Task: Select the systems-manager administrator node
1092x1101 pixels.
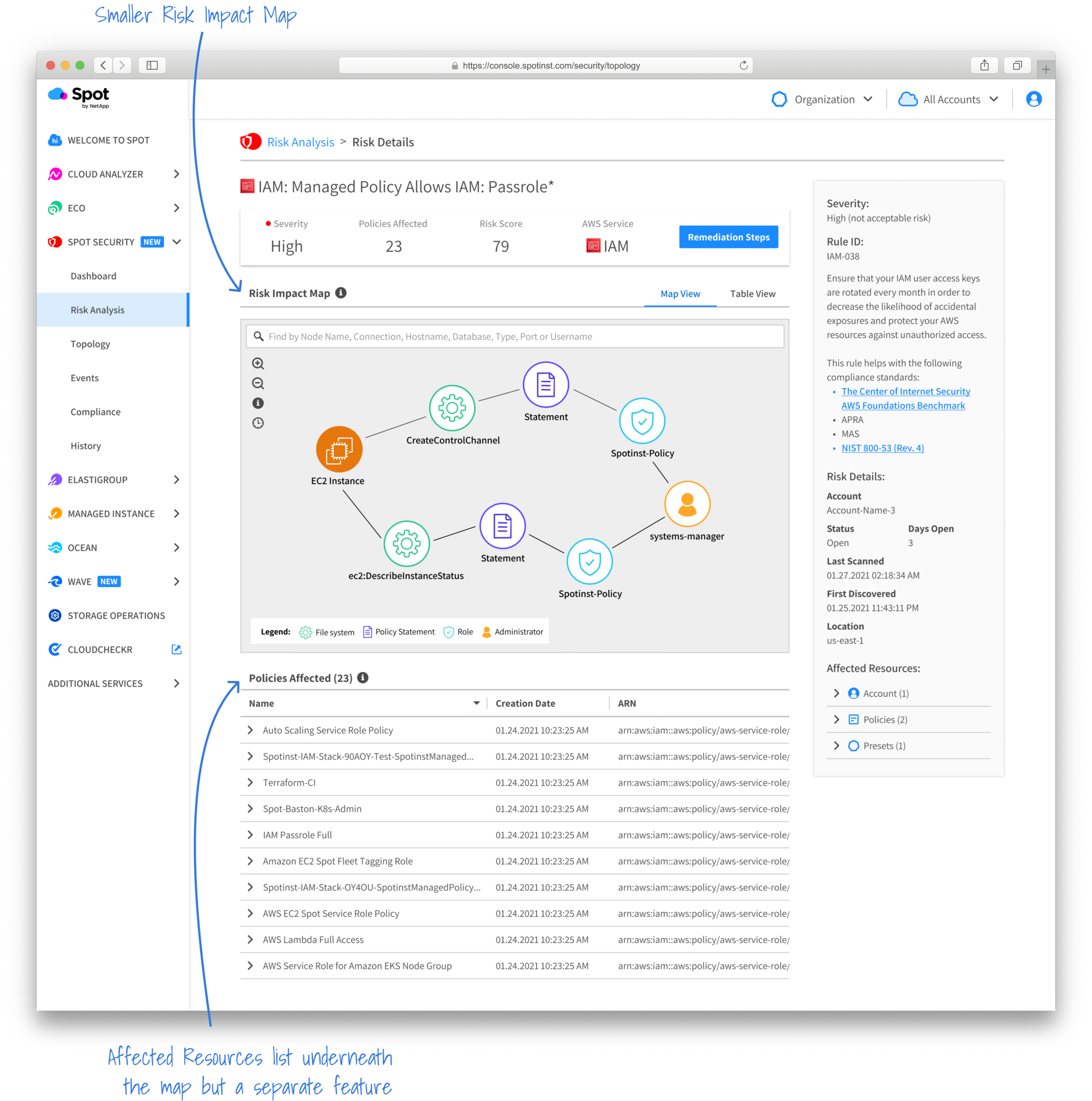Action: (x=687, y=504)
